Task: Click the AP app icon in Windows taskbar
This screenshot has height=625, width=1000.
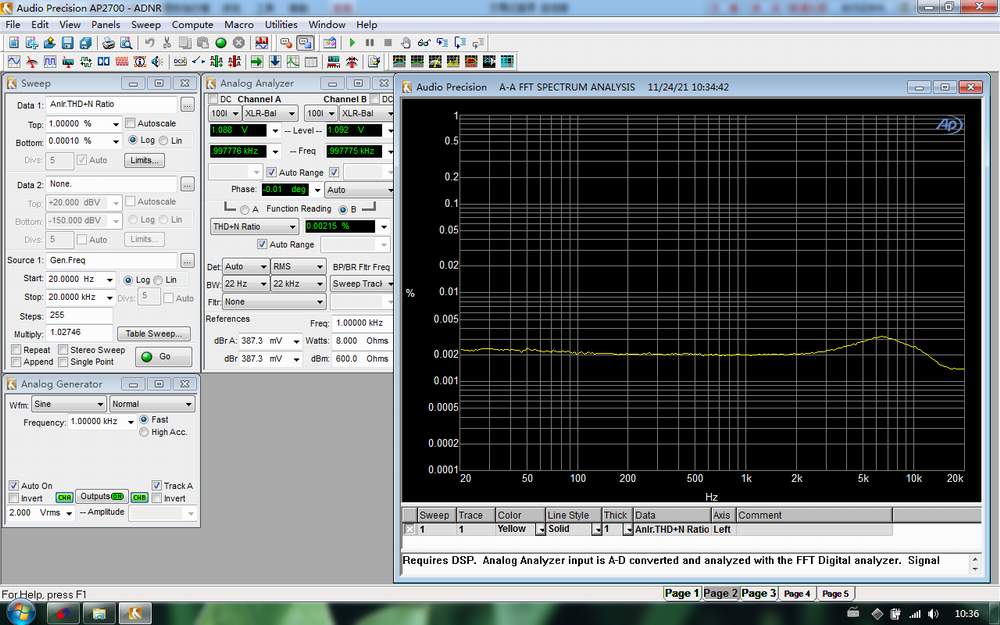Action: pos(135,614)
